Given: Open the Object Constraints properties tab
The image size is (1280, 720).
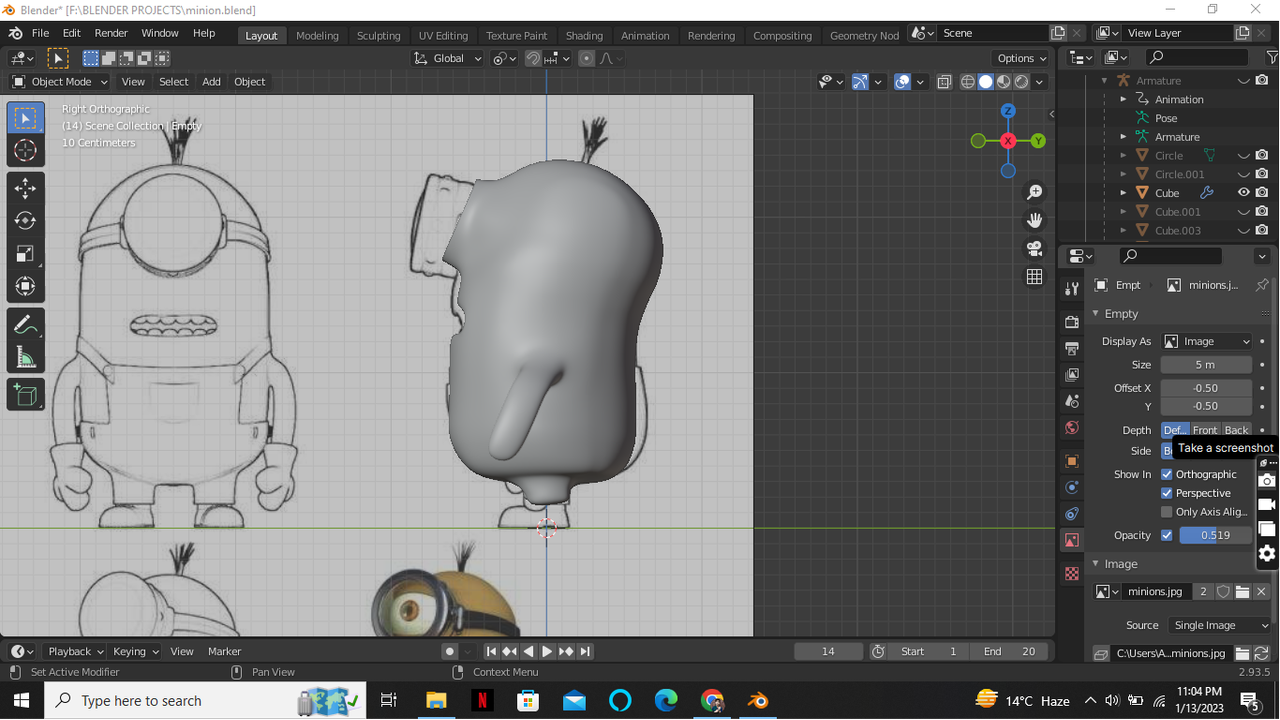Looking at the screenshot, I should [x=1072, y=513].
